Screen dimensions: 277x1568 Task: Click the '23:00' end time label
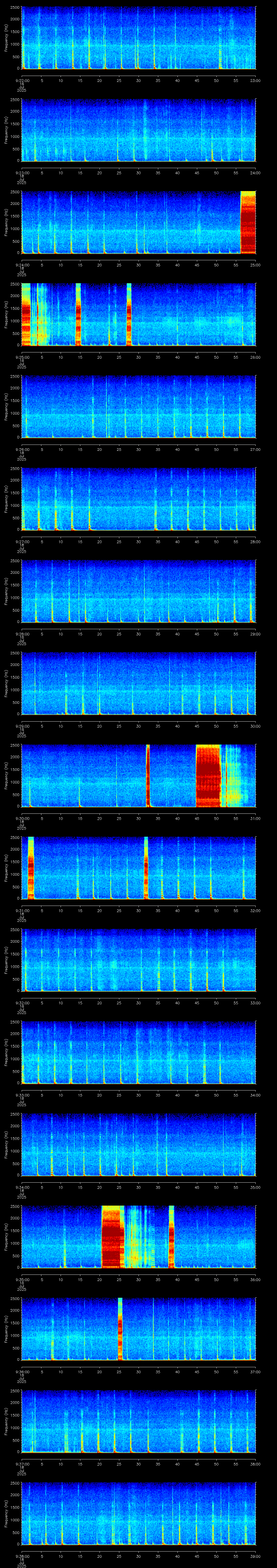256,80
